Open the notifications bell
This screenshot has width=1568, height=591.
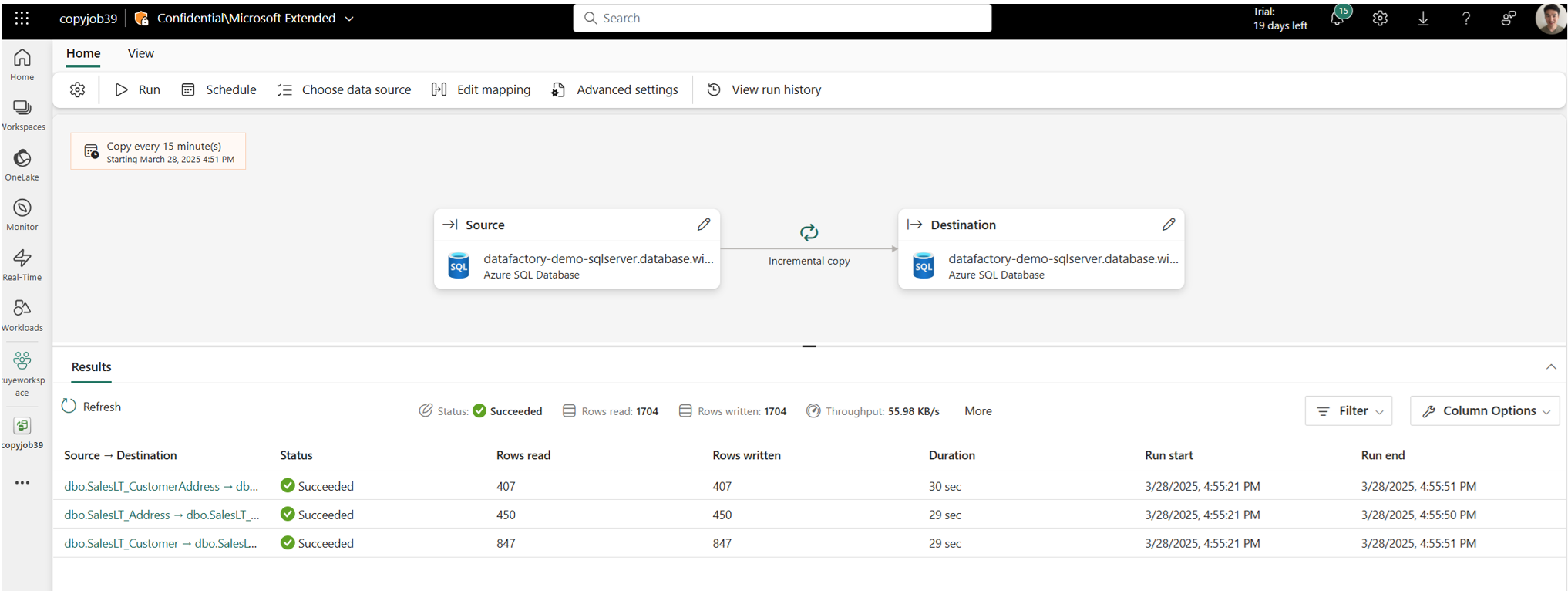[x=1338, y=19]
